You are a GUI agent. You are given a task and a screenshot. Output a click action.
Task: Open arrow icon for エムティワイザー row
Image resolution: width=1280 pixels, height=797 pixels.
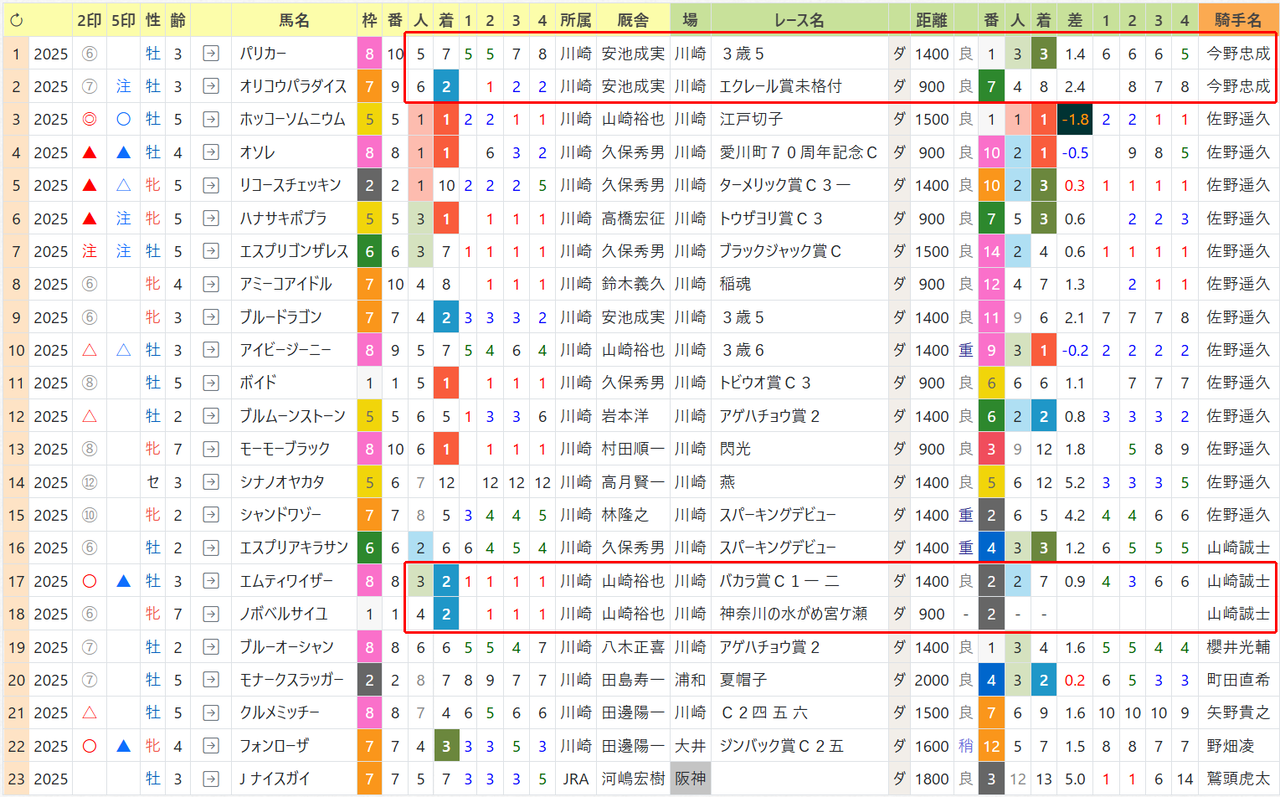click(x=211, y=581)
